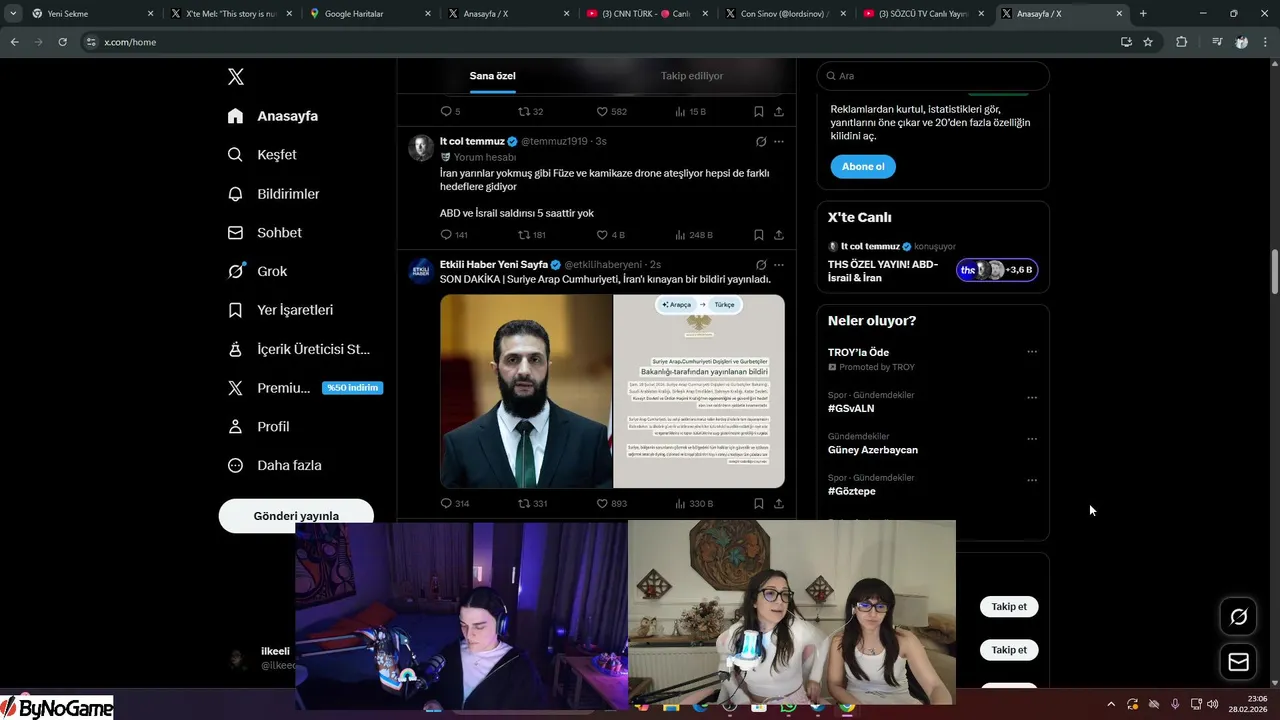Viewport: 1280px width, 720px height.
Task: Open bearded man photo in Etkili Haber post
Action: click(526, 391)
